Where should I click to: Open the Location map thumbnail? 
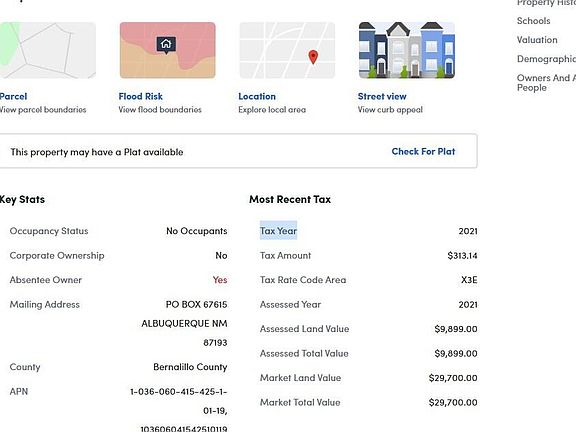(287, 50)
